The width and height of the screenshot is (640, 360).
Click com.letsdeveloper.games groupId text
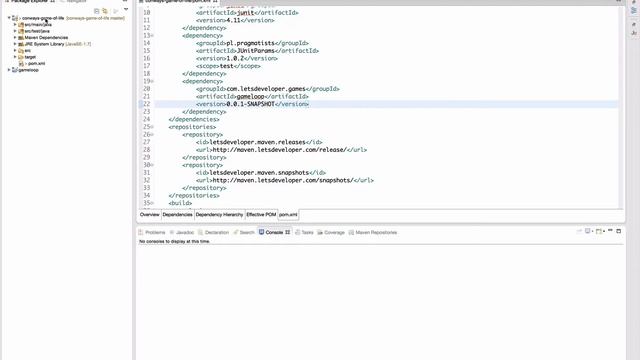[266, 89]
